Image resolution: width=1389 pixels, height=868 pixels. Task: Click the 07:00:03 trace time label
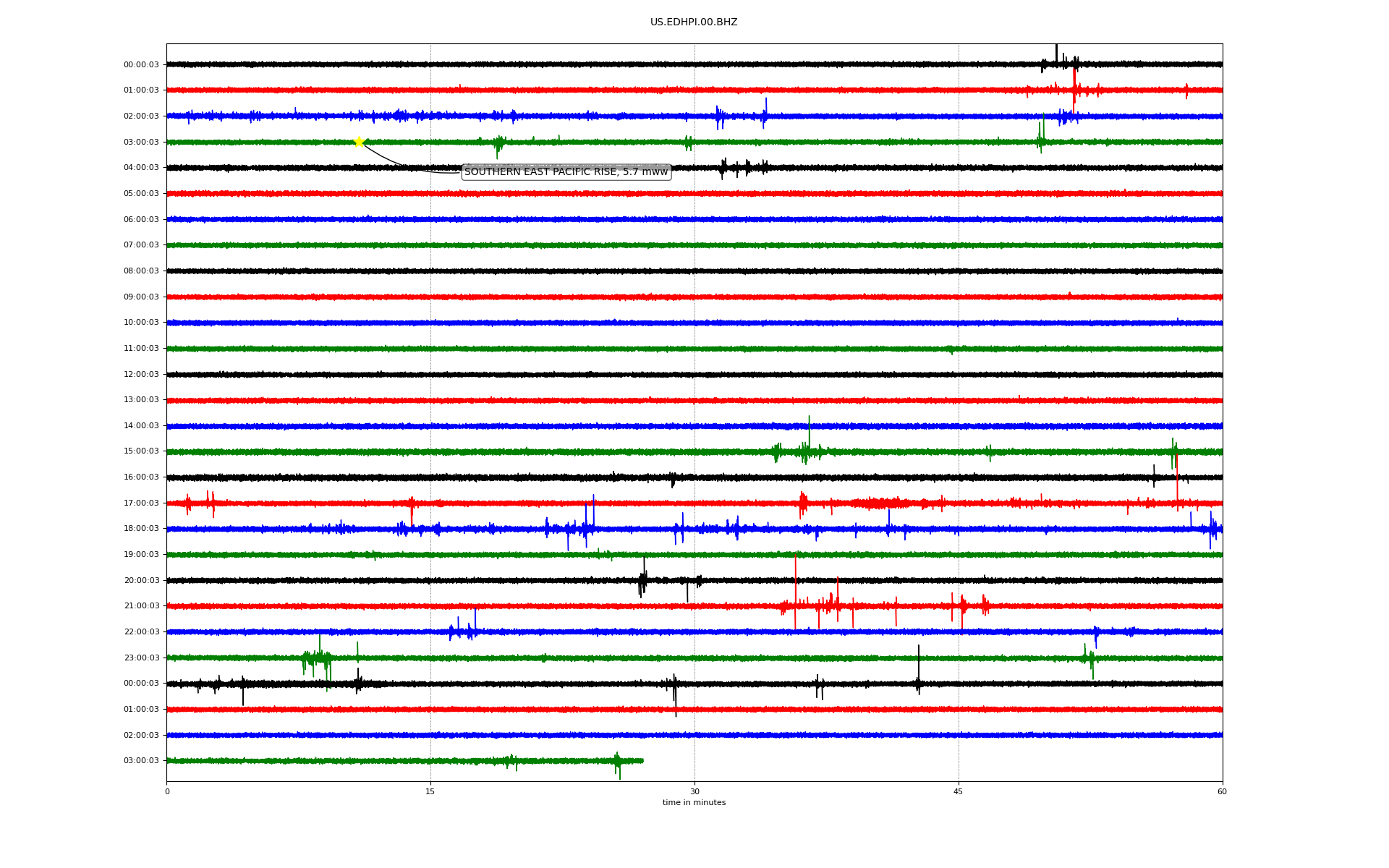click(x=141, y=245)
